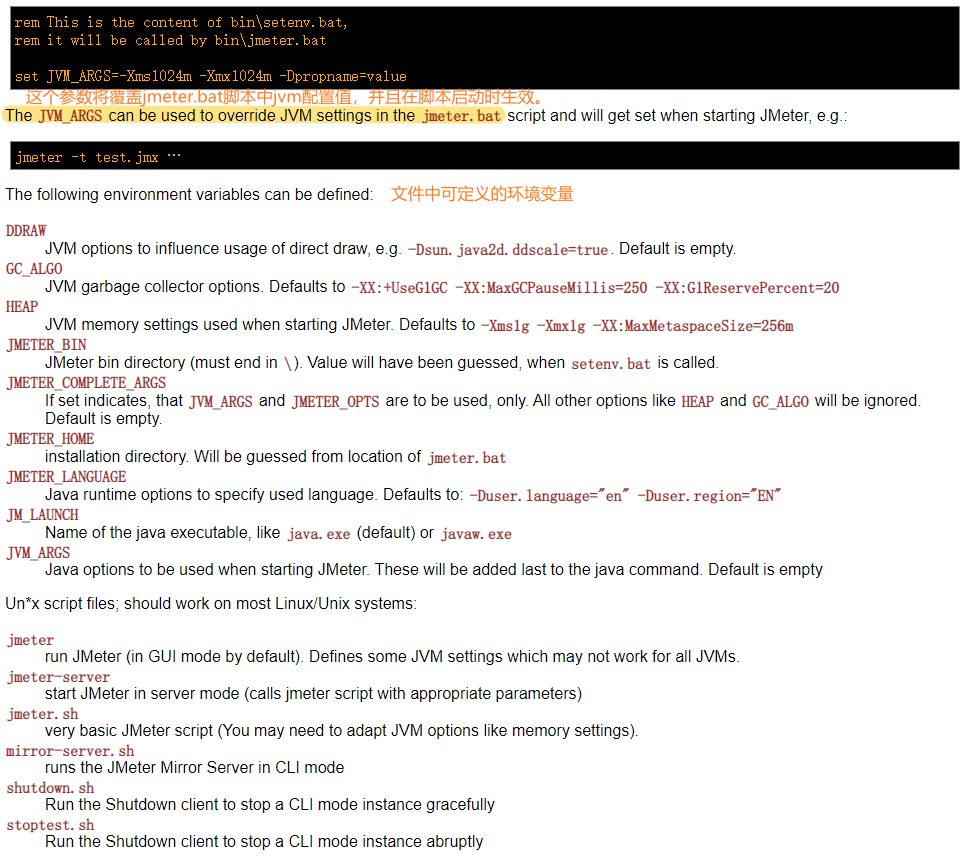Click the highlighted 'The JVM_ARGS can be used' sentence

pos(253,116)
